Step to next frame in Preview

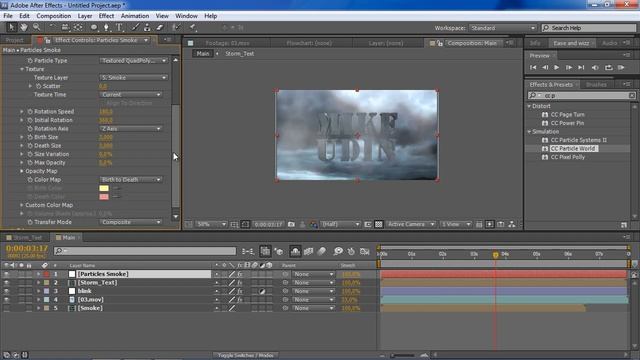569,67
